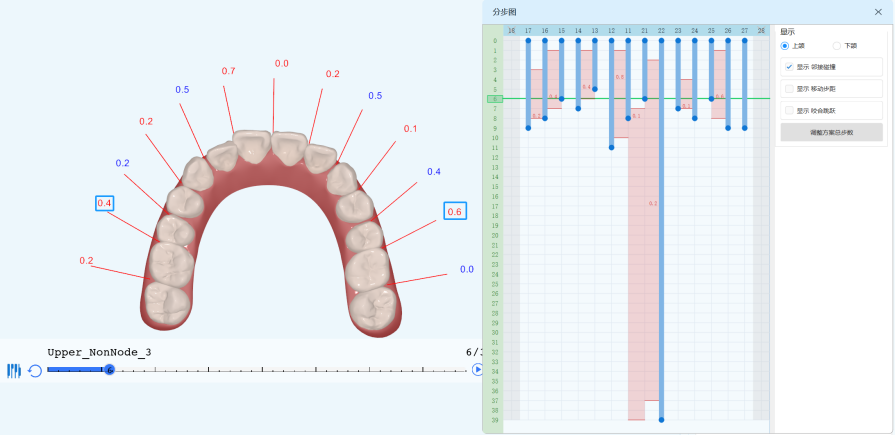Select the 下颌 radio button
The image size is (895, 435).
tap(837, 46)
